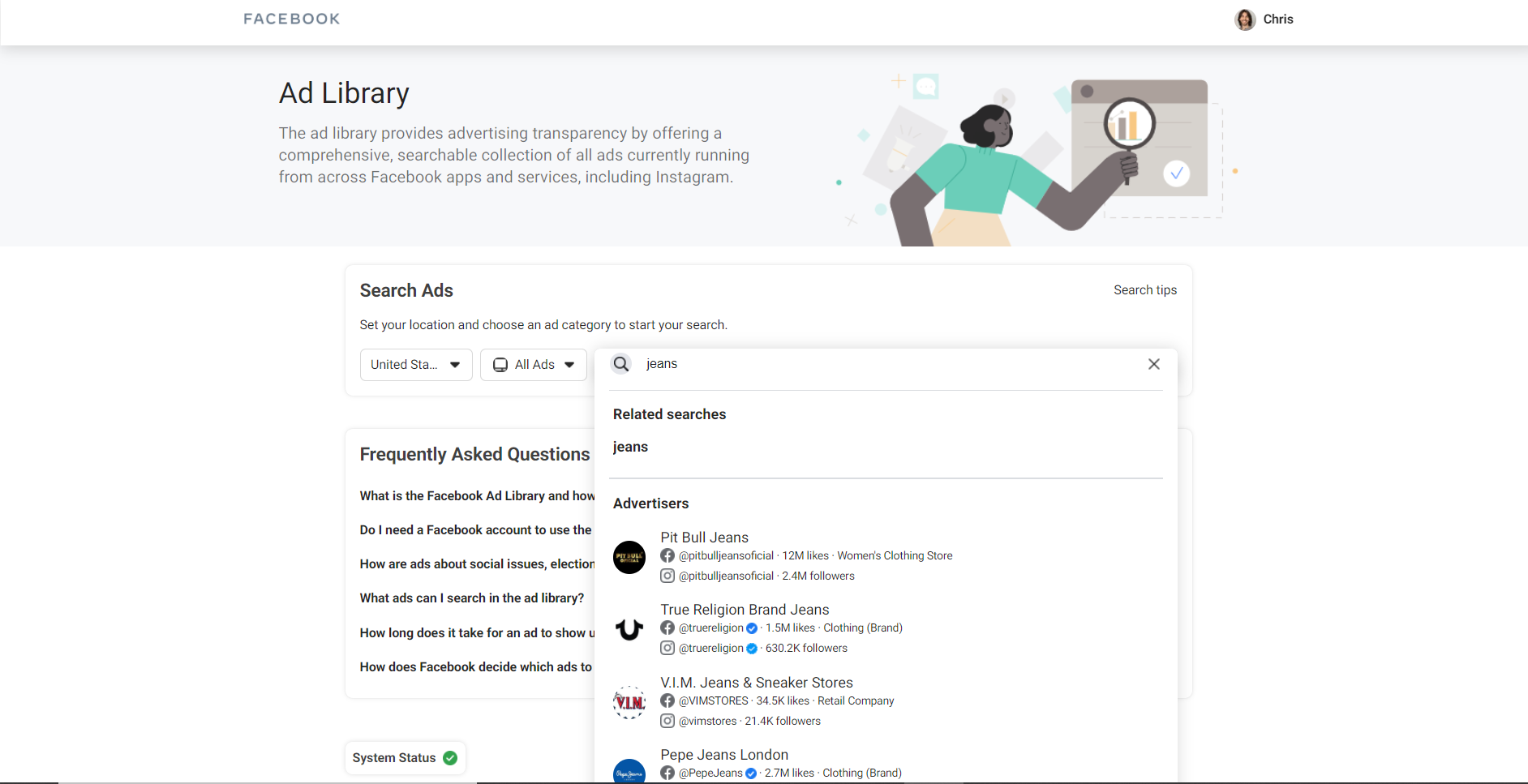This screenshot has width=1528, height=784.
Task: Select the related search "jeans"
Action: pyautogui.click(x=630, y=447)
